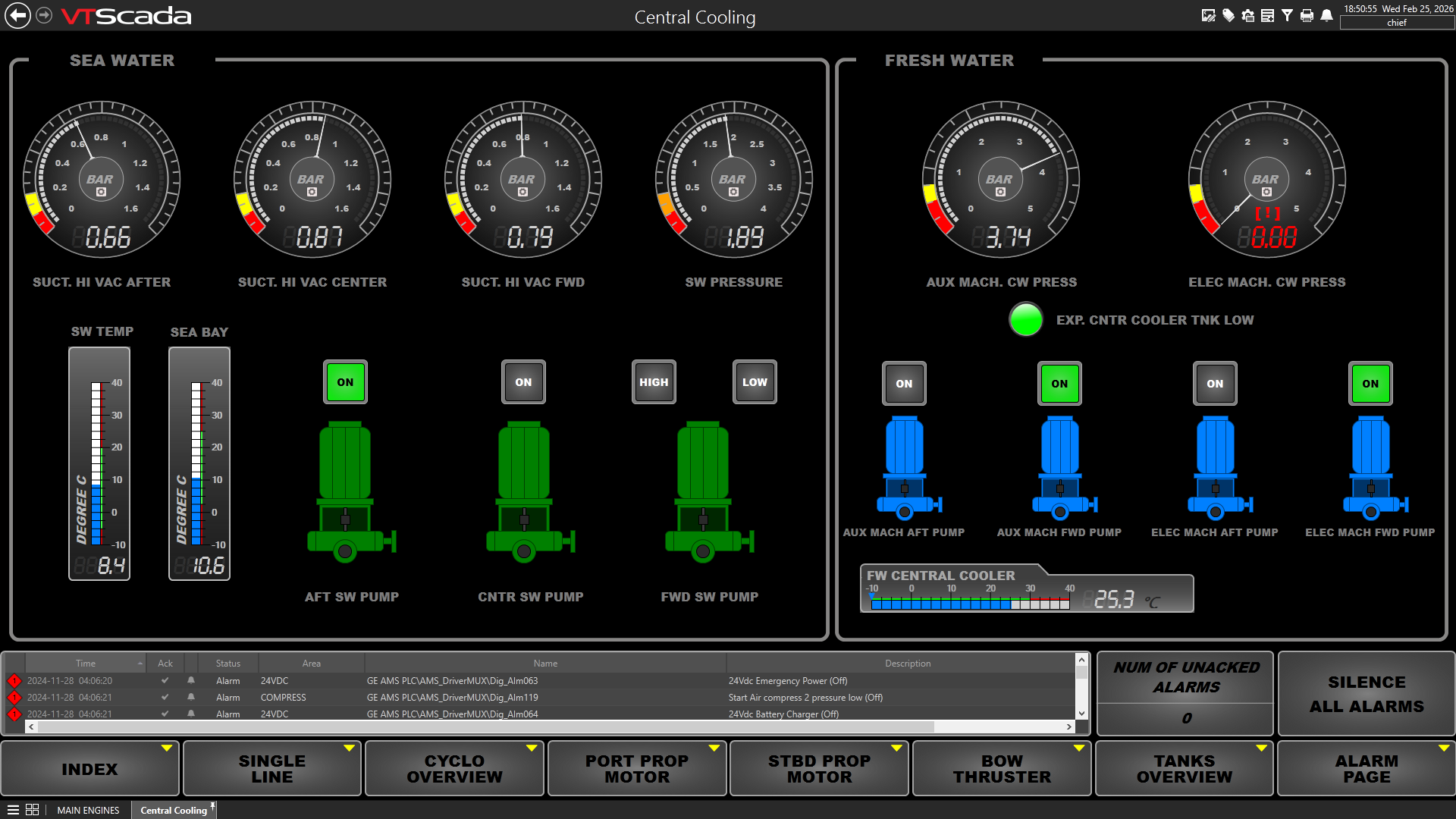The width and height of the screenshot is (1456, 819).
Task: Expand the yellow arrow on SINGLE LINE button
Action: pyautogui.click(x=350, y=748)
